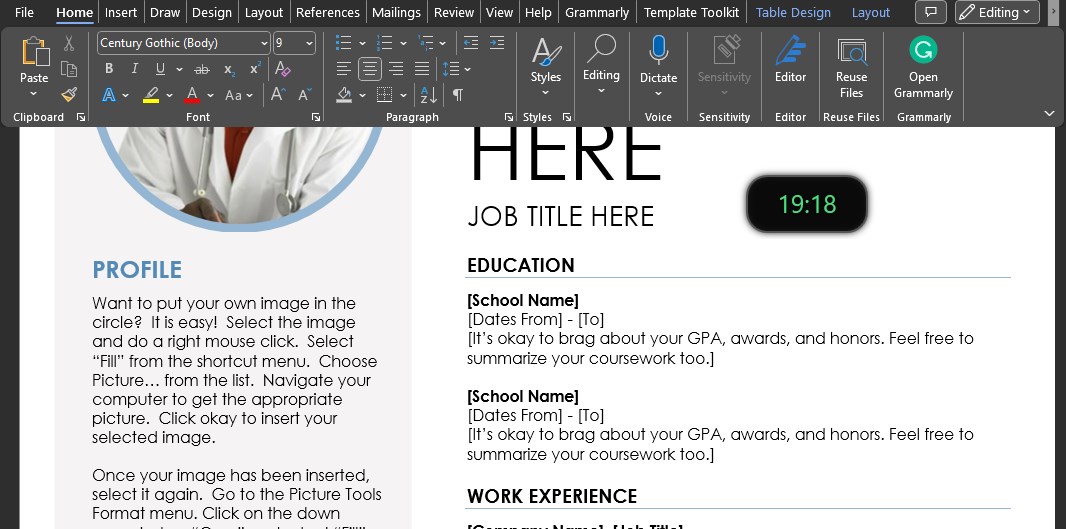Apply cell borders from the Paragraph group
1066x529 pixels.
[385, 95]
